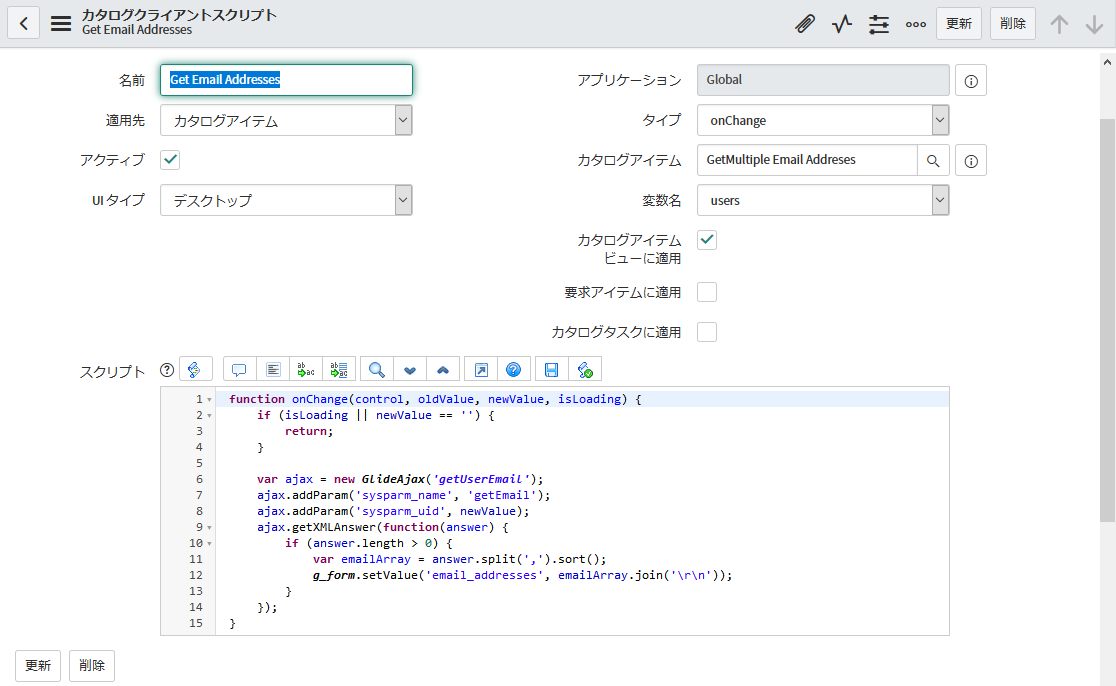
Task: Open the additional actions hamburger menu
Action: coord(60,22)
